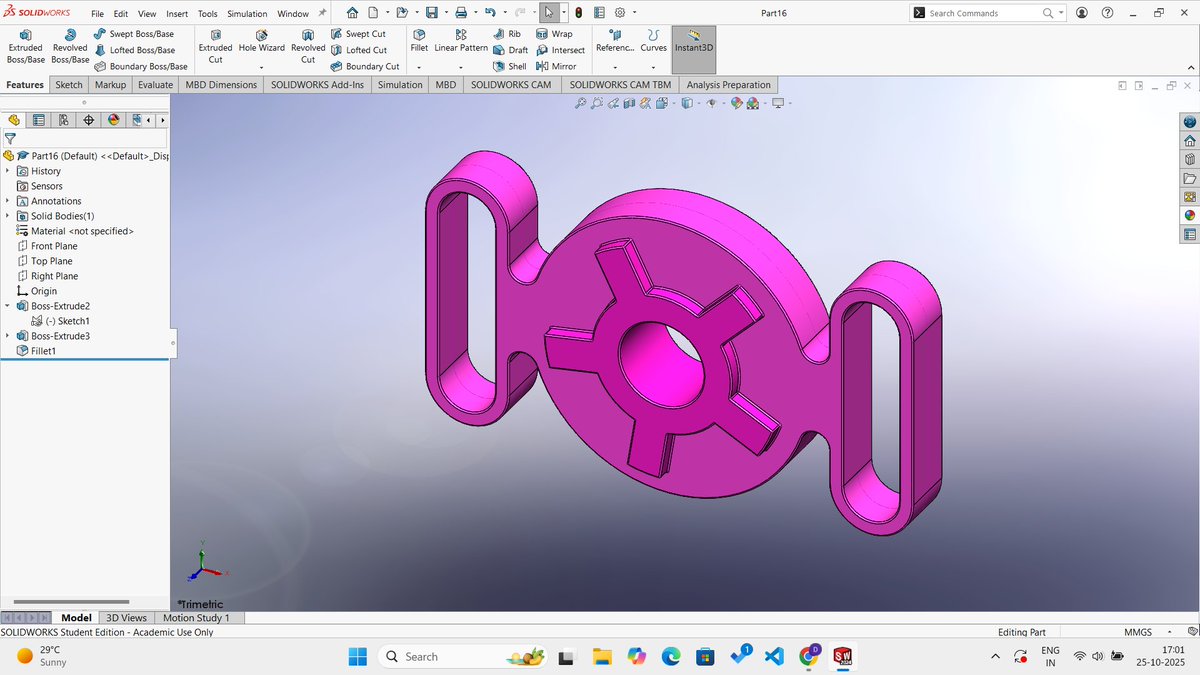Open the PropertyManager tab icon

tap(39, 120)
